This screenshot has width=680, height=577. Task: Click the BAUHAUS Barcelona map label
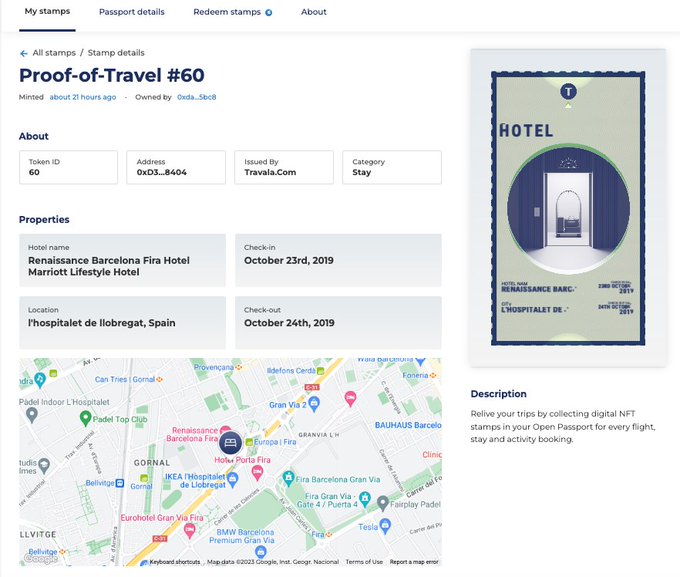point(408,425)
